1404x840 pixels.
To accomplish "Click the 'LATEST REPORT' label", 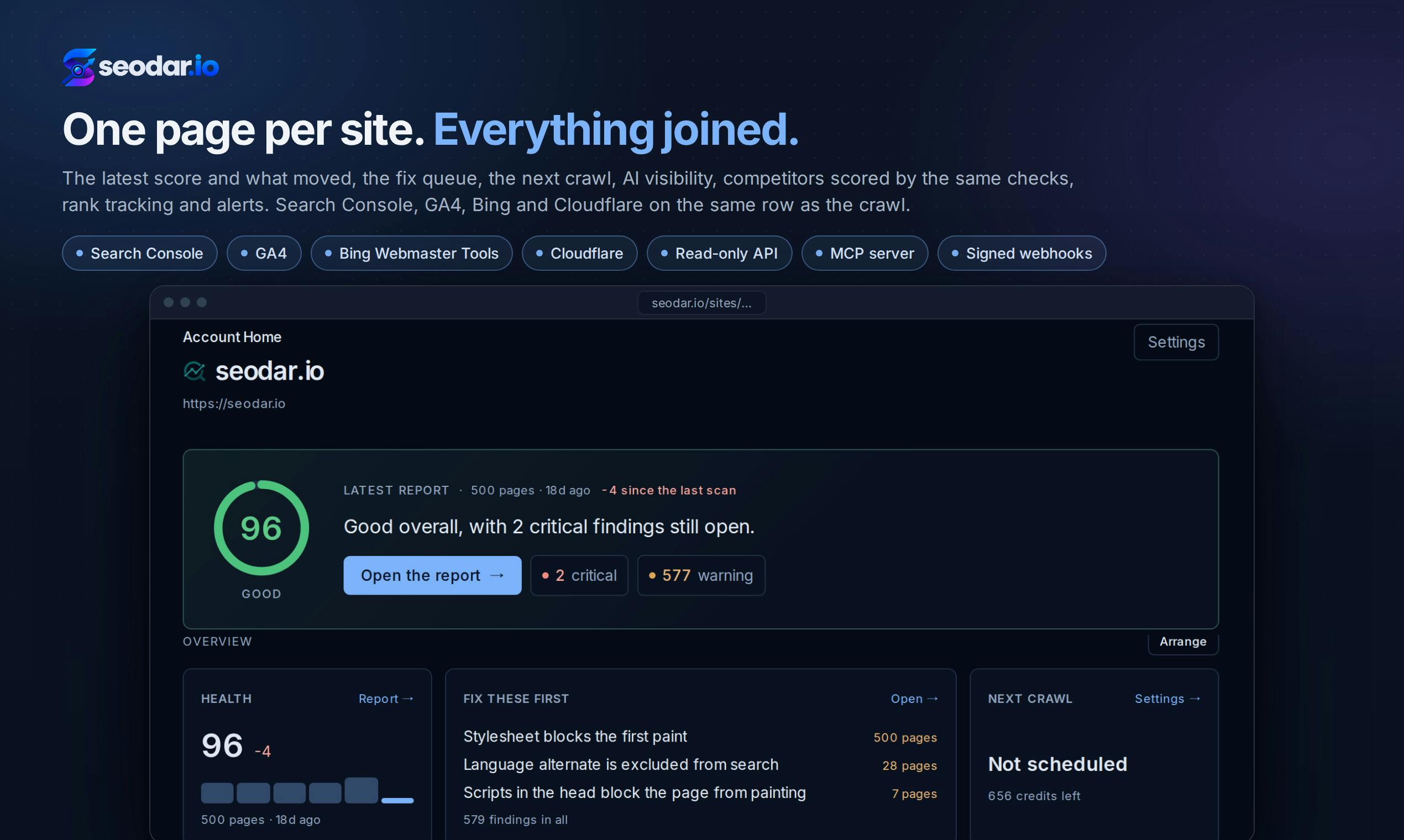I will pos(396,490).
